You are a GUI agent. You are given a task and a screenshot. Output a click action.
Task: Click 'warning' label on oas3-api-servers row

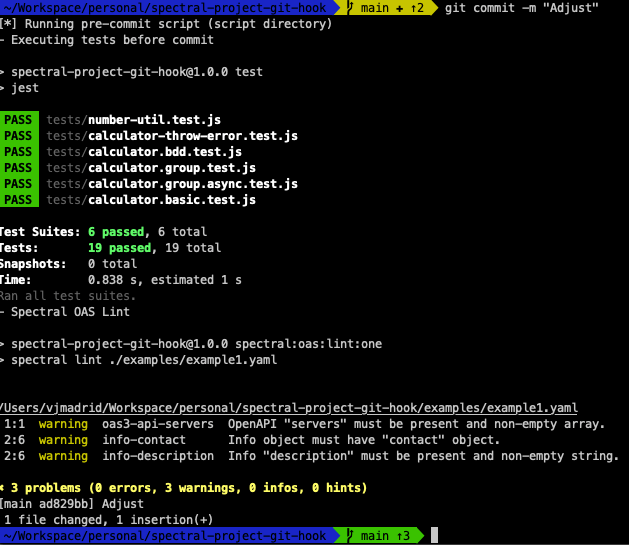[63, 424]
